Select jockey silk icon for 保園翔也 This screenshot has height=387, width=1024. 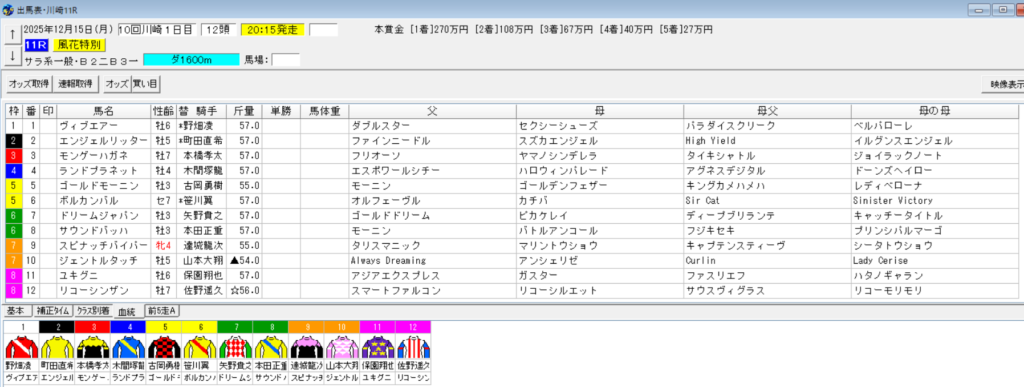(x=377, y=347)
